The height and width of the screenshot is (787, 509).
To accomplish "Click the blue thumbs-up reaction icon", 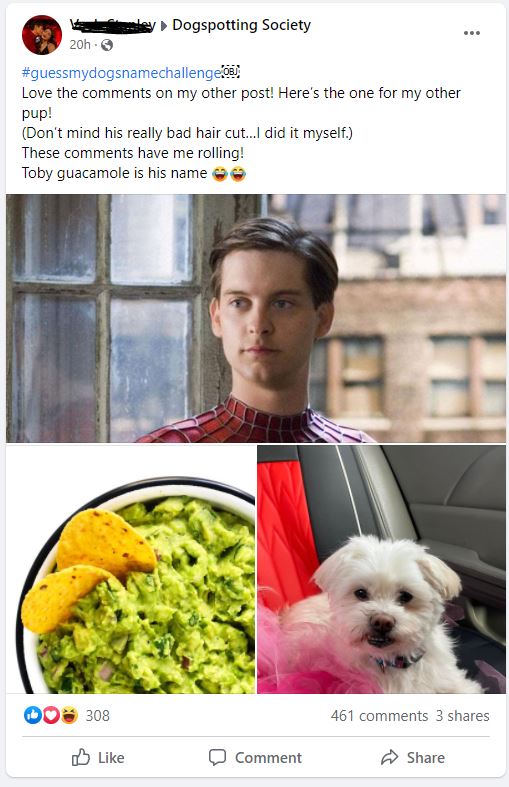I will tap(33, 715).
